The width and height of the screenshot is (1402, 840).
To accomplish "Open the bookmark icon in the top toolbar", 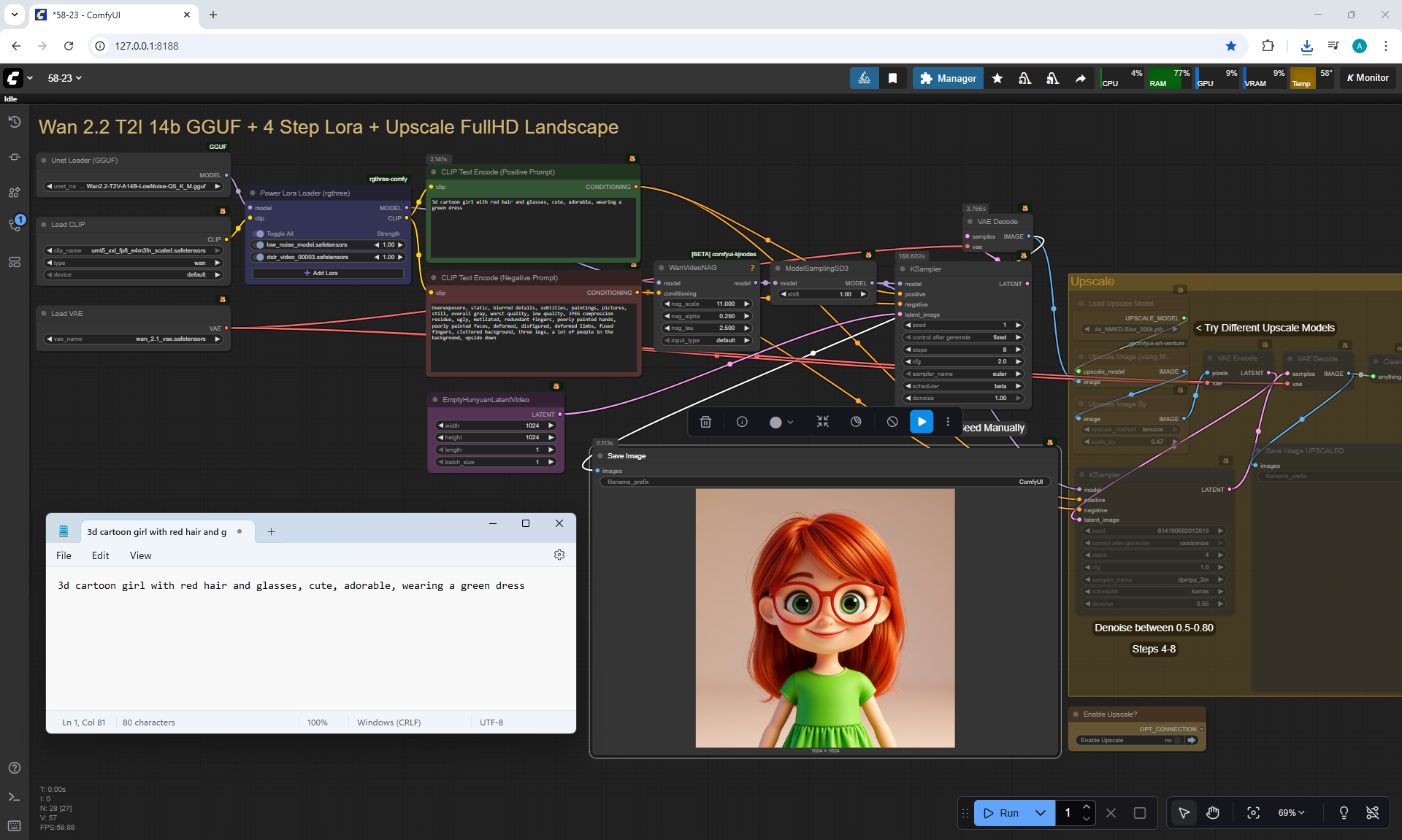I will point(892,78).
